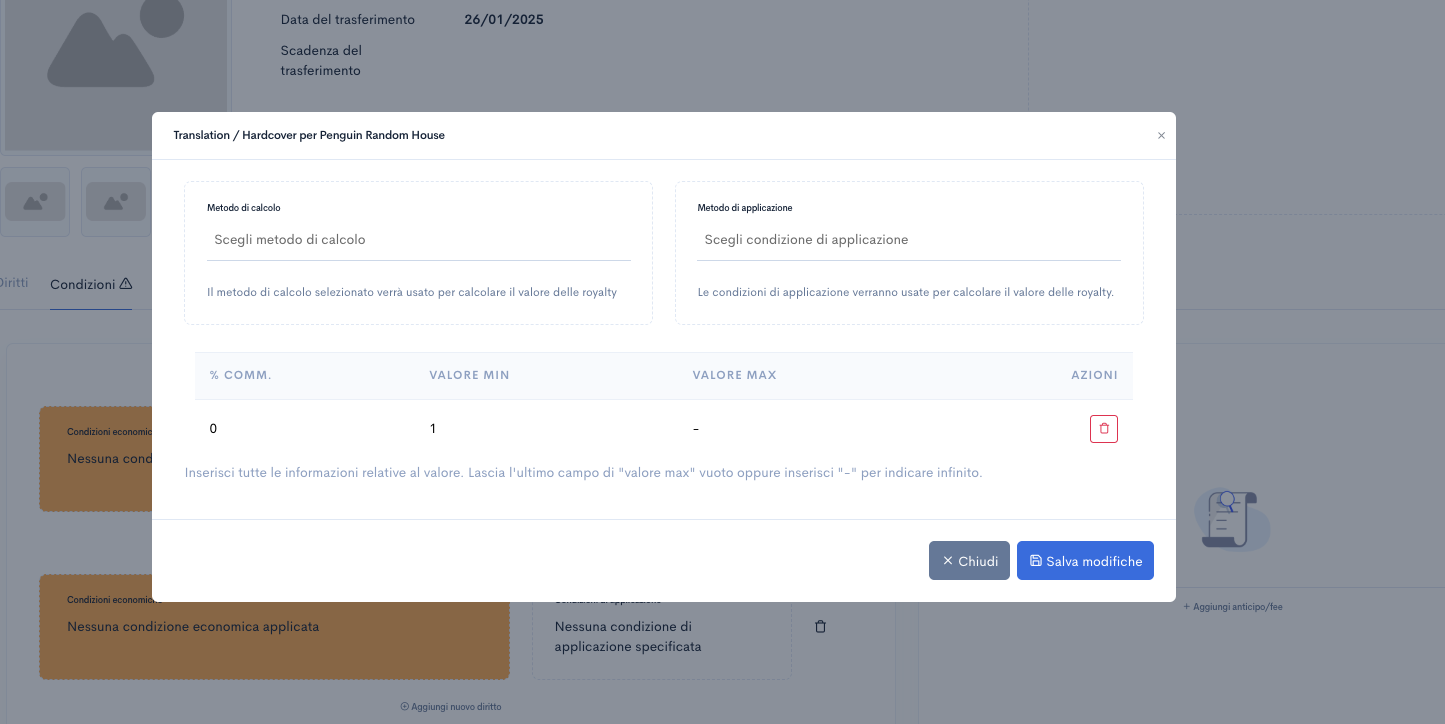
Task: Click the Metodo di applicazione label
Action: 745,208
